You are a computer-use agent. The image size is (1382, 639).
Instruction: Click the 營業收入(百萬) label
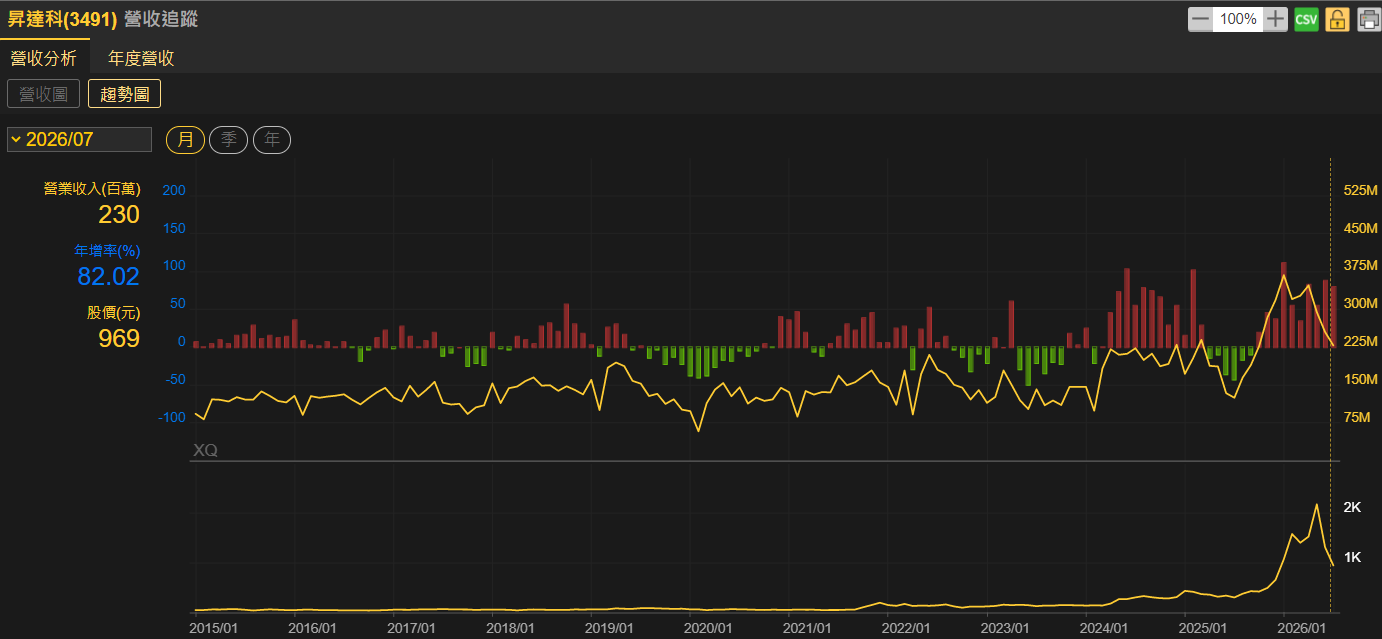coord(91,188)
